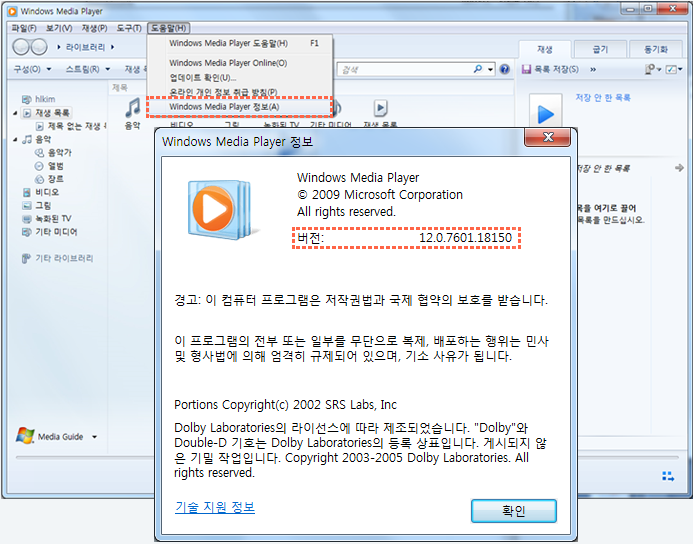Image resolution: width=693 pixels, height=544 pixels.
Task: Click 확인 button in the dialog
Action: (514, 511)
